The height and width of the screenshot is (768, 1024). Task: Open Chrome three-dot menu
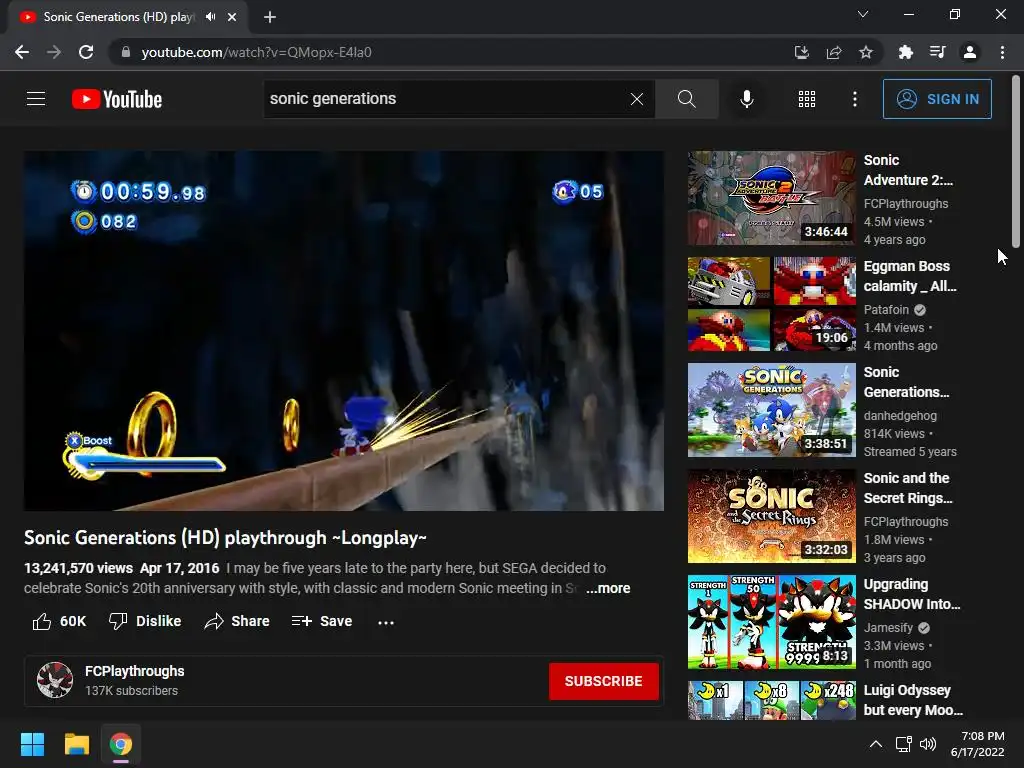tap(1002, 52)
